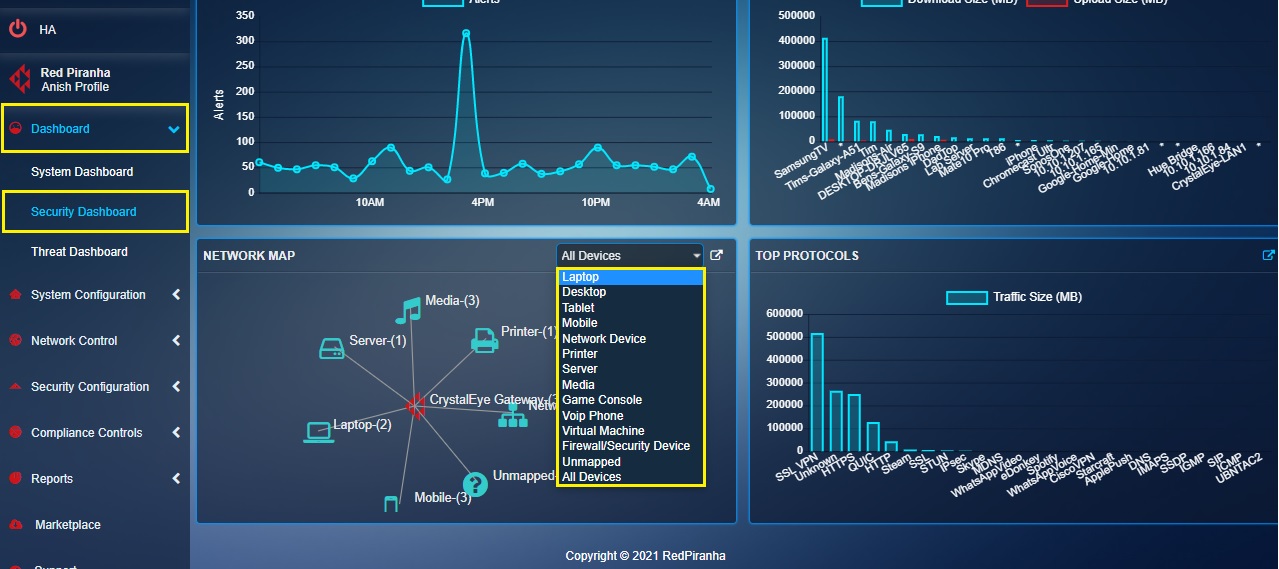Select Tablet from the device list
This screenshot has height=569, width=1279.
(631, 308)
